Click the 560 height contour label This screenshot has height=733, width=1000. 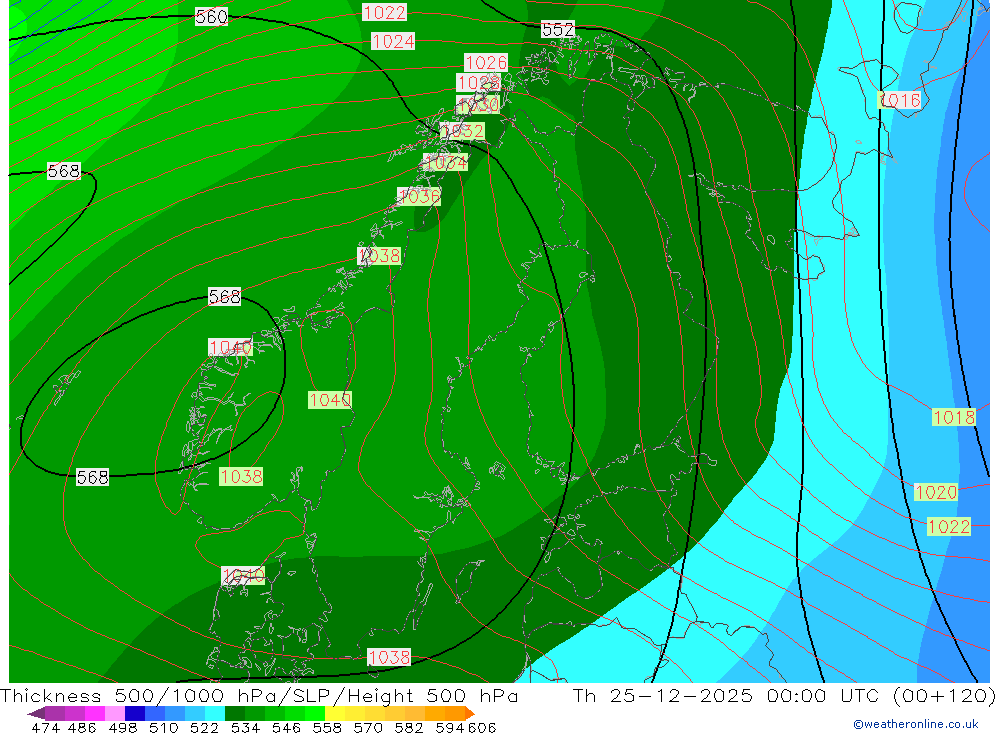pyautogui.click(x=211, y=17)
